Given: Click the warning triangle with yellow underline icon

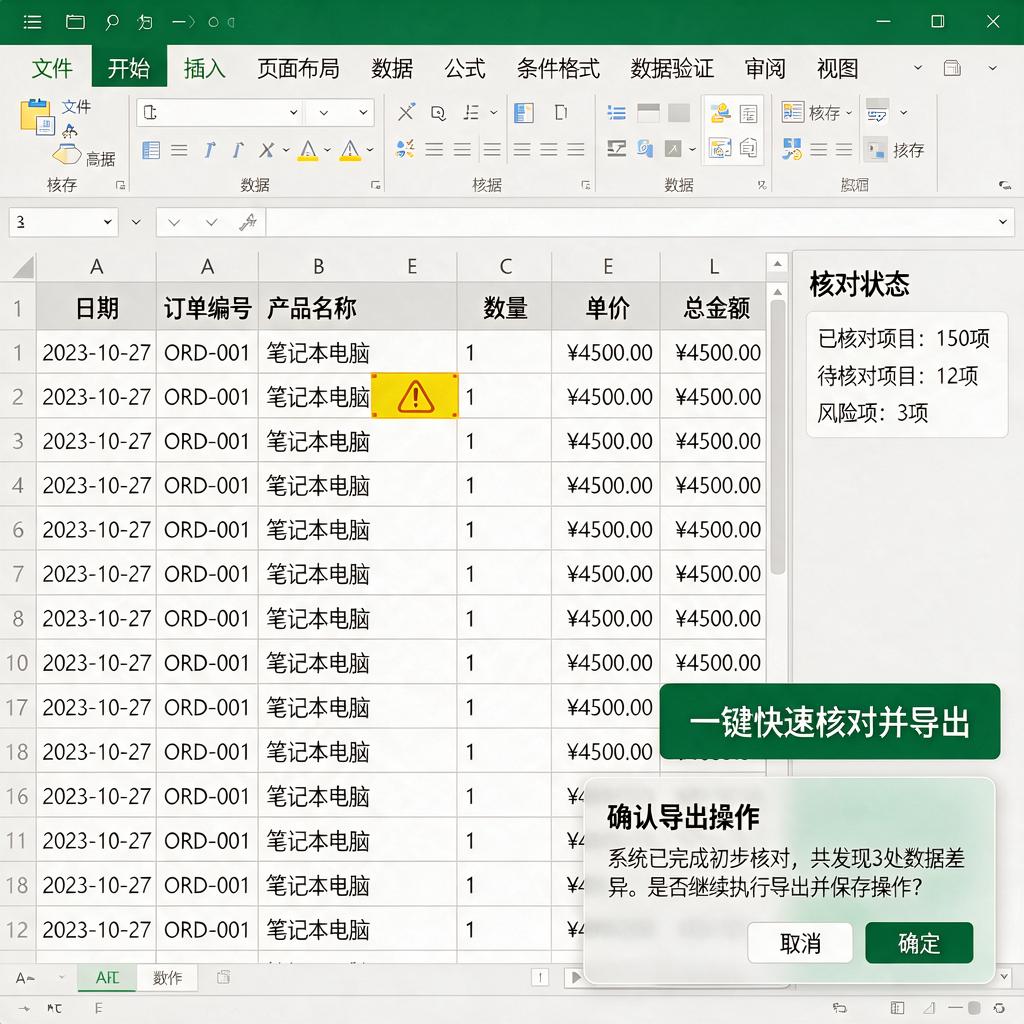Looking at the screenshot, I should pyautogui.click(x=351, y=150).
